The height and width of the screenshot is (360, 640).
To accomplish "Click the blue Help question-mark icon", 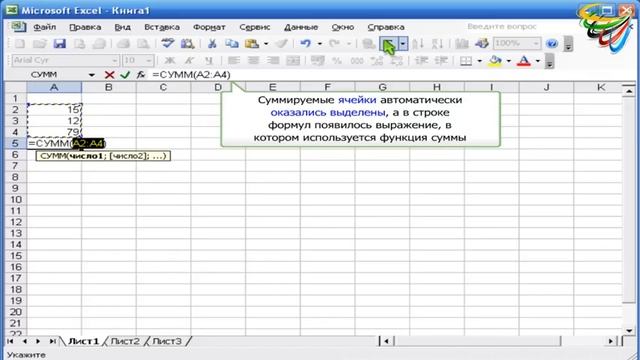I will point(551,44).
